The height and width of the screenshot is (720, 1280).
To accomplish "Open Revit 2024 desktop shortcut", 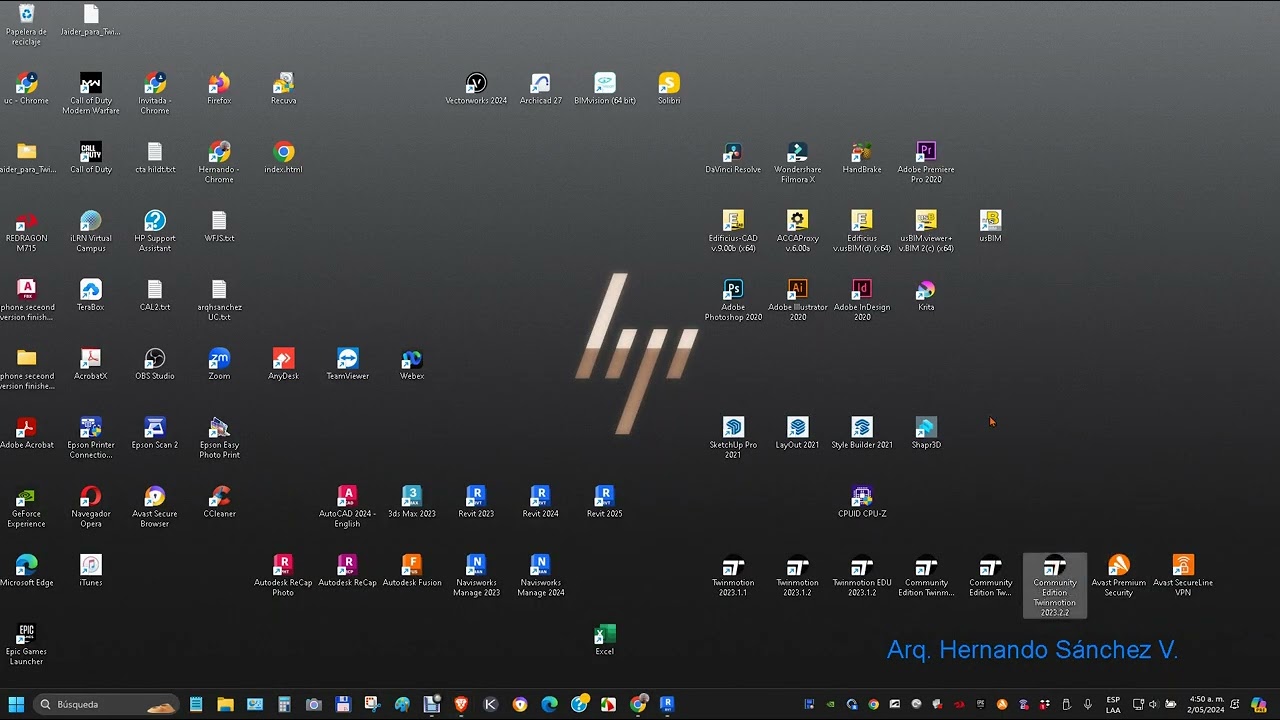I will 540,502.
